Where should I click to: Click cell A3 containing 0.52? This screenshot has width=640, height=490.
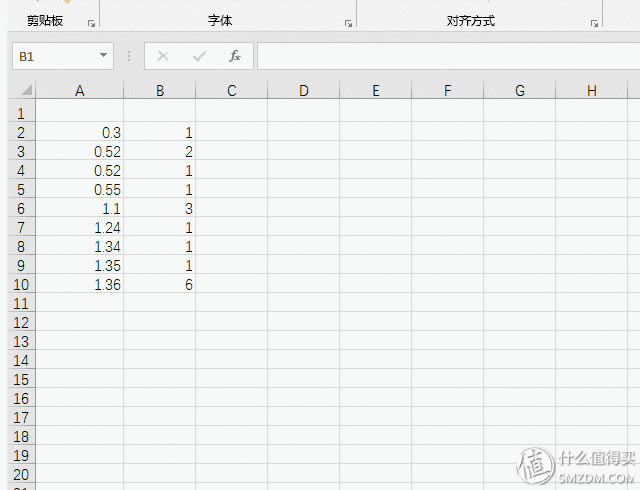(x=80, y=151)
